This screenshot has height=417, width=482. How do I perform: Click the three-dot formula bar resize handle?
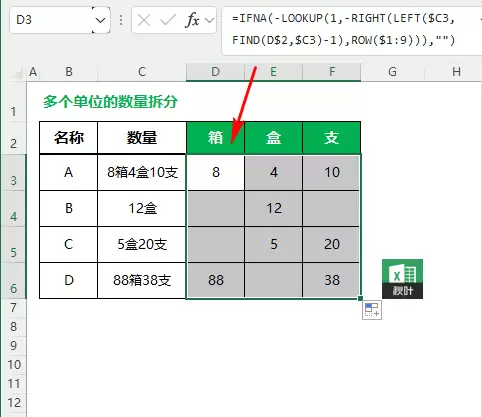pyautogui.click(x=121, y=20)
